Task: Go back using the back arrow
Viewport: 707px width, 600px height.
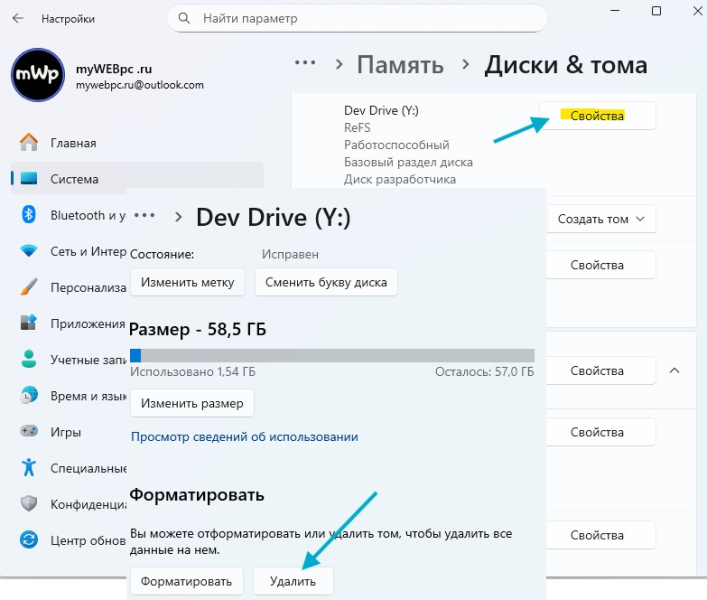Action: 18,18
